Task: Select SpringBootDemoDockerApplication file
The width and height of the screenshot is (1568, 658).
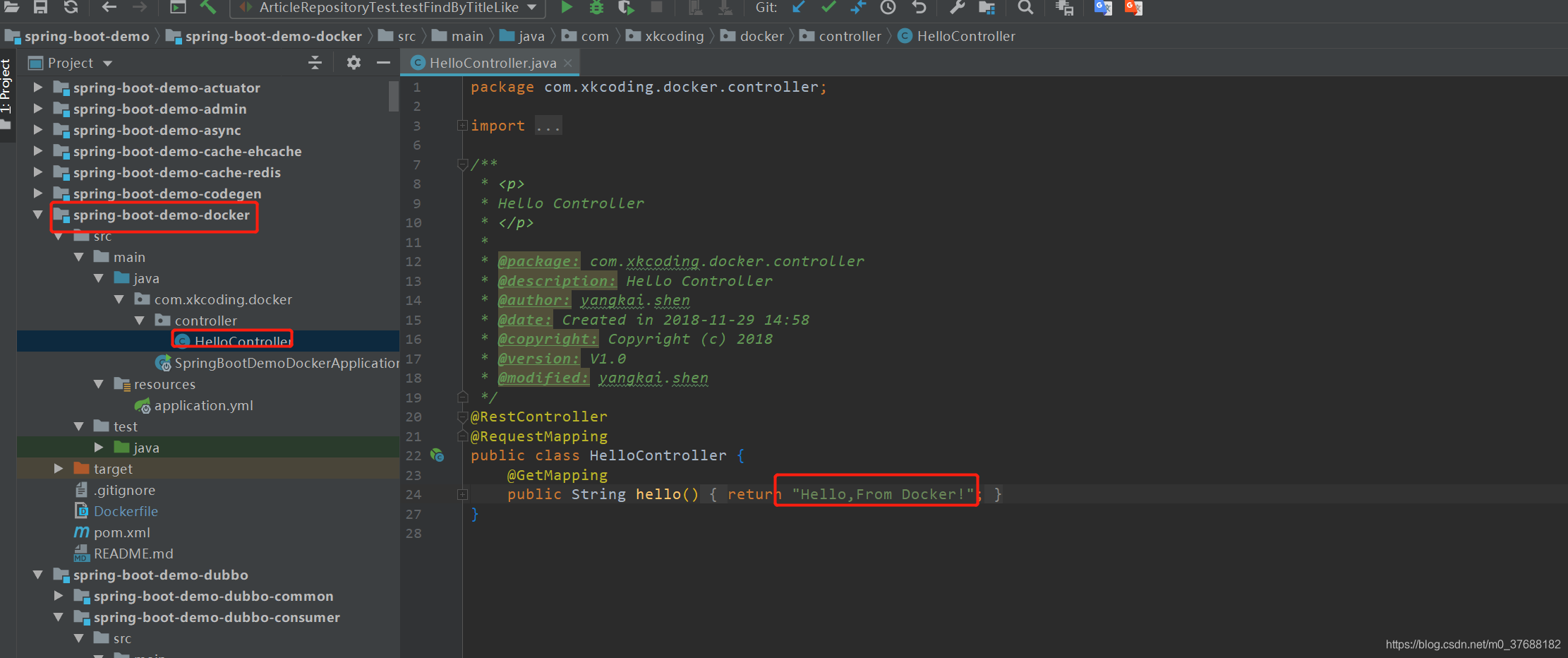Action: [x=287, y=363]
